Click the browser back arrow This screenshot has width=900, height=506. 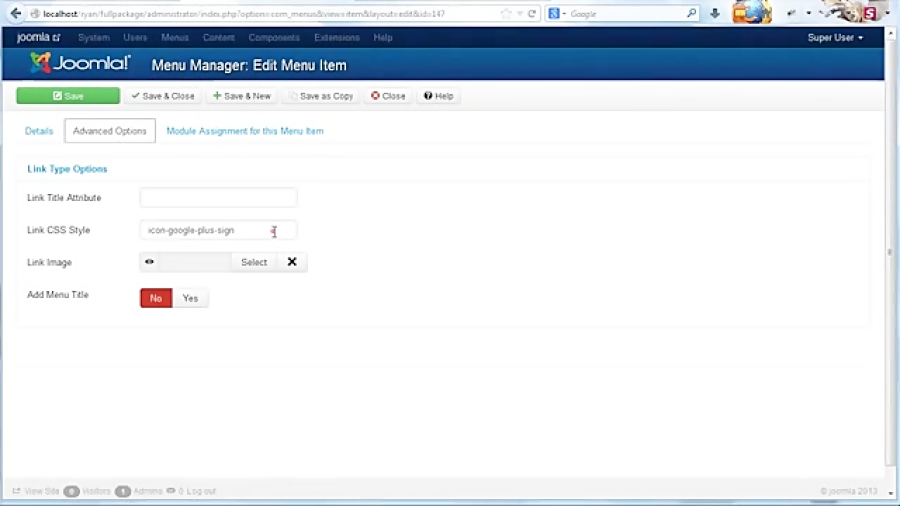point(15,13)
